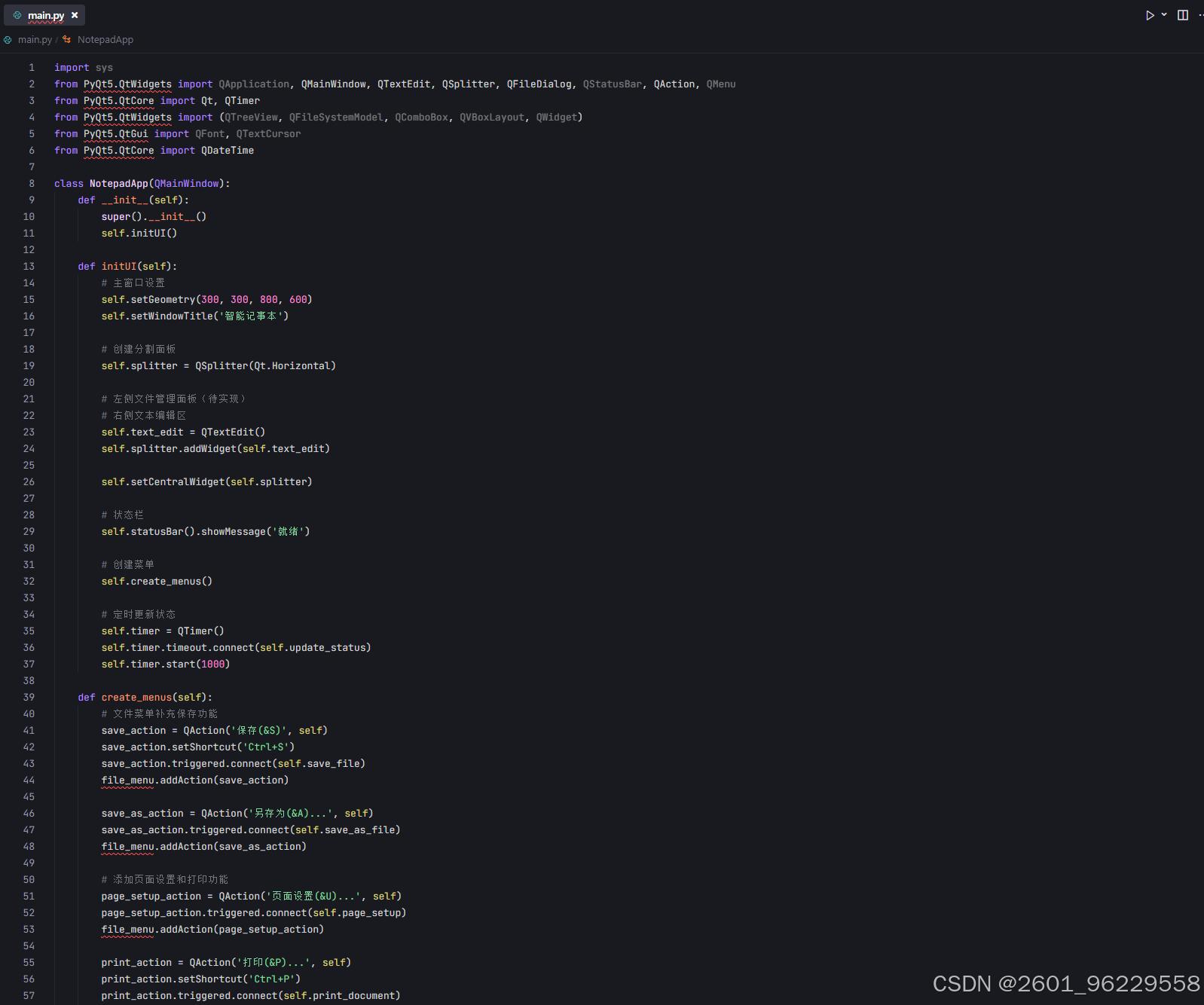
Task: Click the '就绪' string
Action: 289,532
